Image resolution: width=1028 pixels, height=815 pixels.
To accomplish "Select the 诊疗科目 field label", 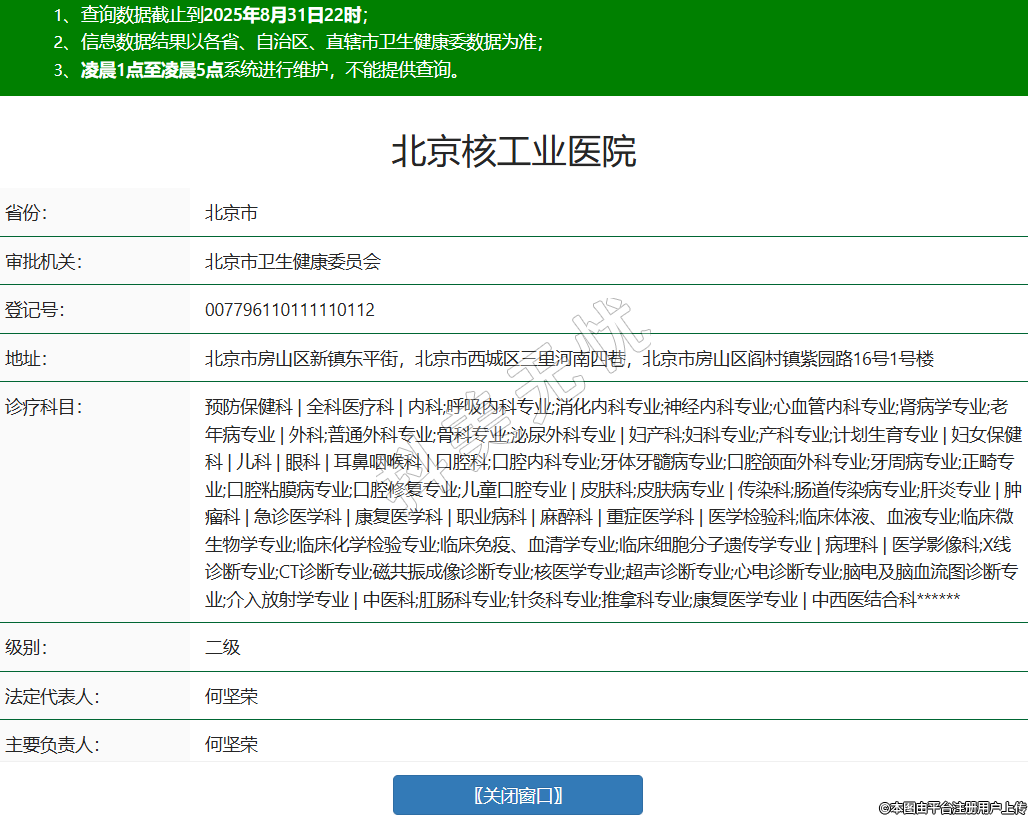I will click(43, 406).
